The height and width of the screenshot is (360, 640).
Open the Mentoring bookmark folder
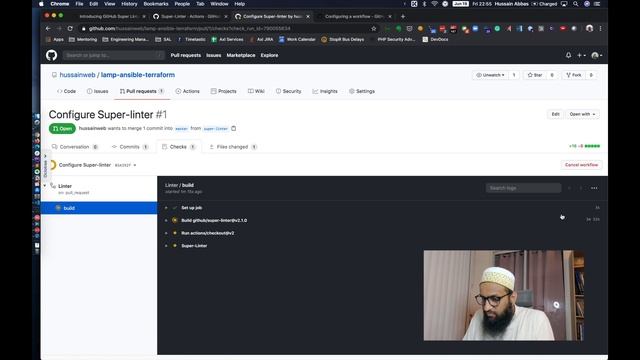(x=83, y=40)
